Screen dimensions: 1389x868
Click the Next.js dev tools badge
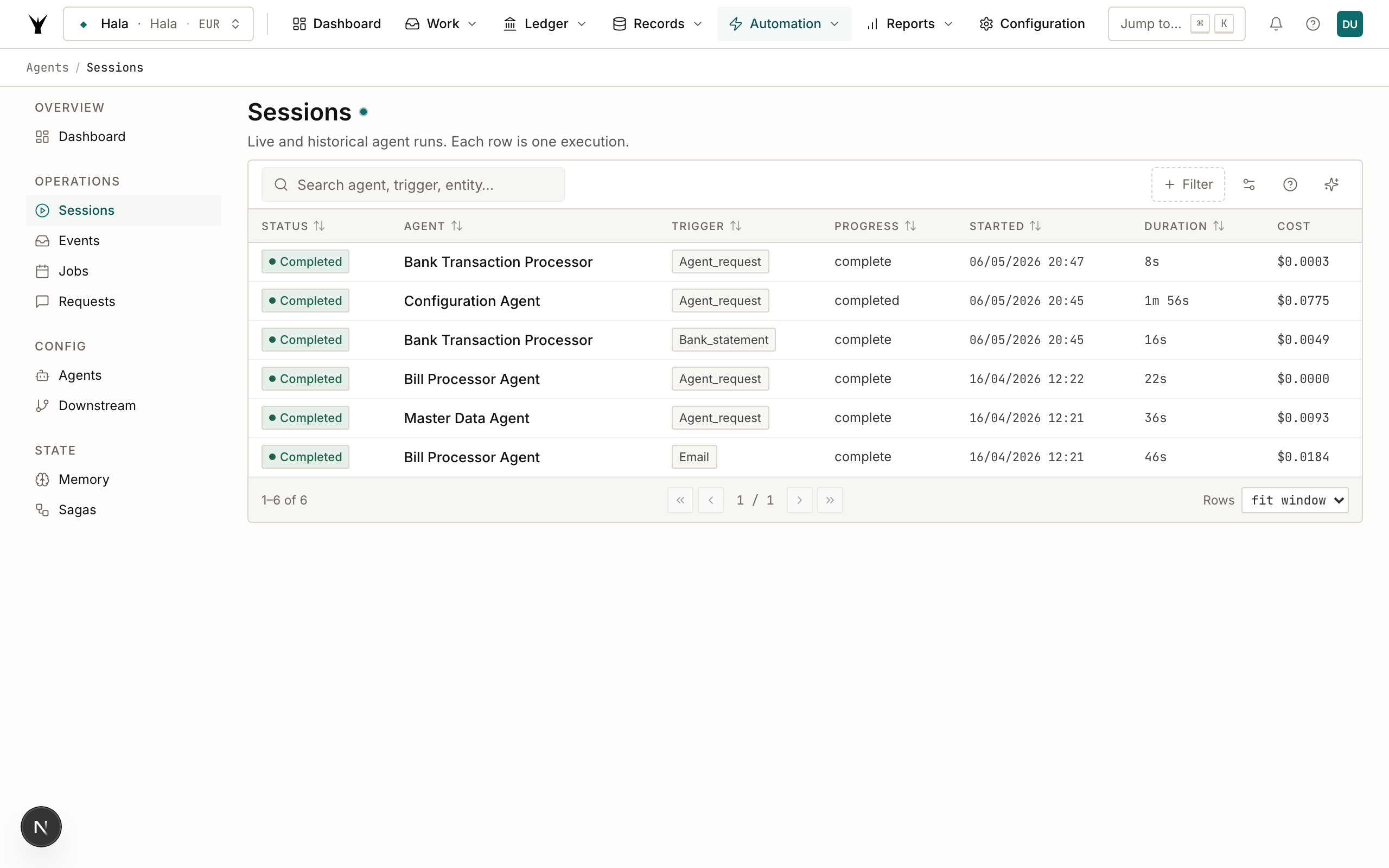[41, 827]
